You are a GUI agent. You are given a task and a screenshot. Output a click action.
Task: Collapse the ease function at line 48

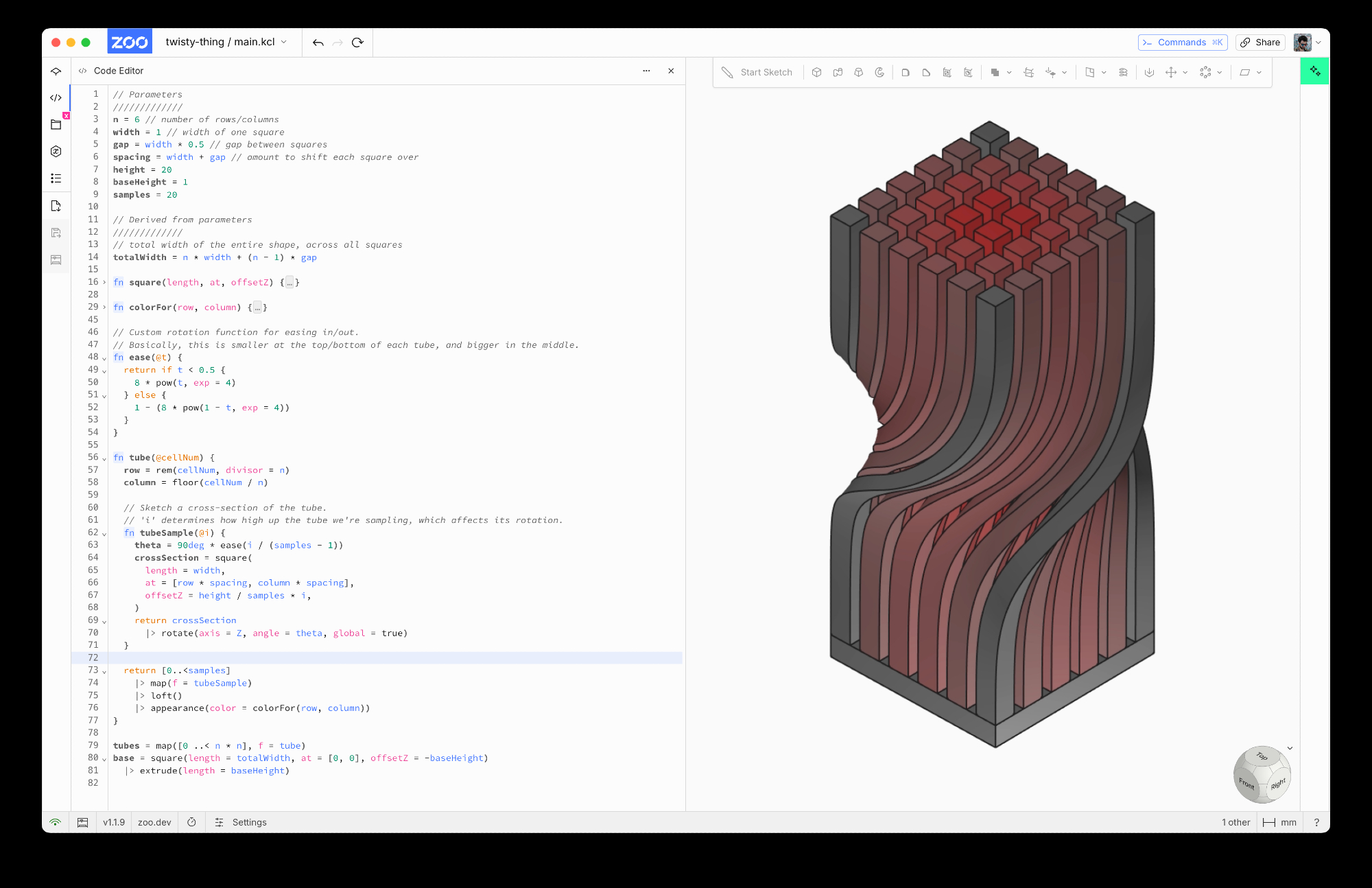click(x=104, y=358)
